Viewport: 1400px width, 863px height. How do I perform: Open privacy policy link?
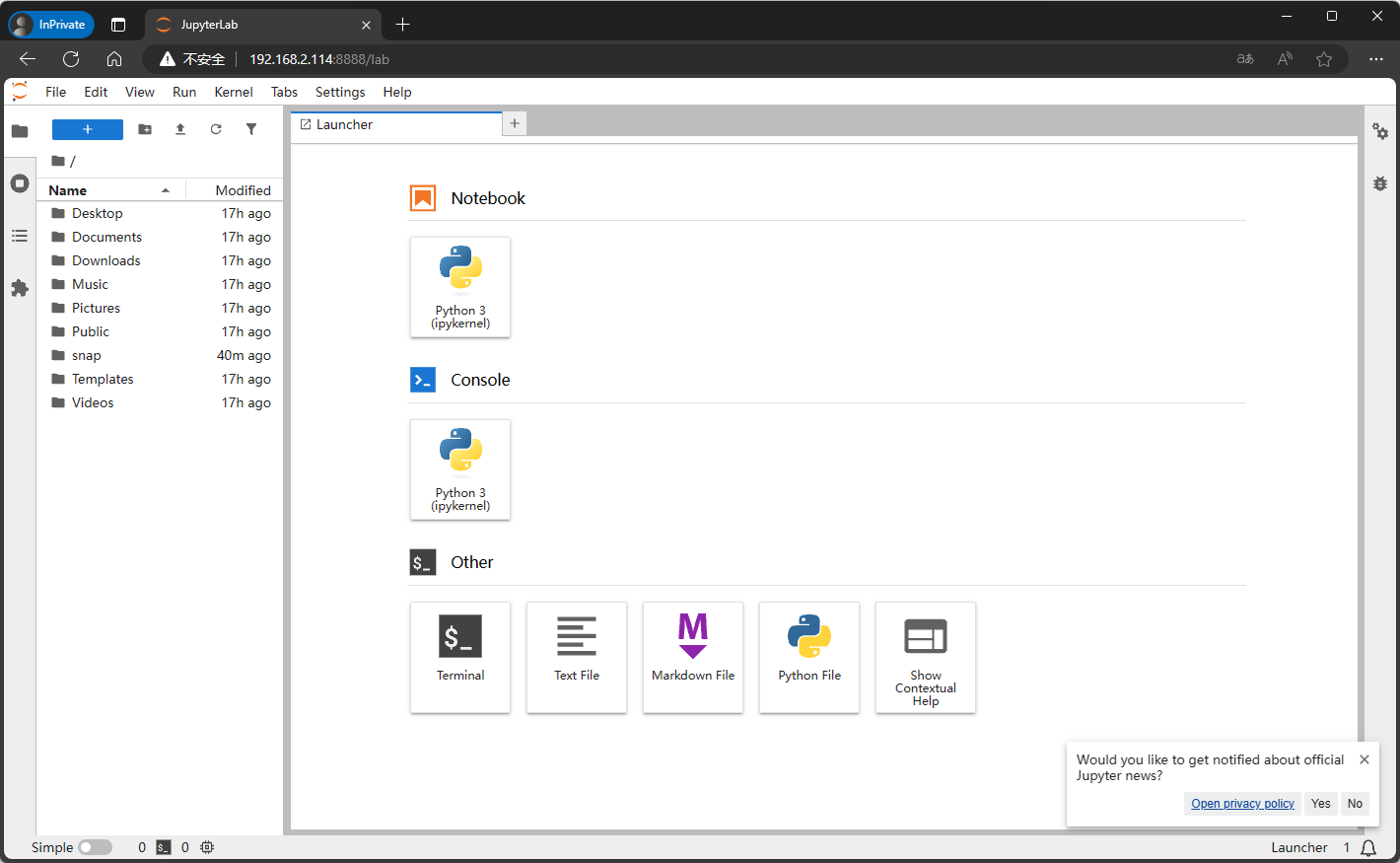1242,804
